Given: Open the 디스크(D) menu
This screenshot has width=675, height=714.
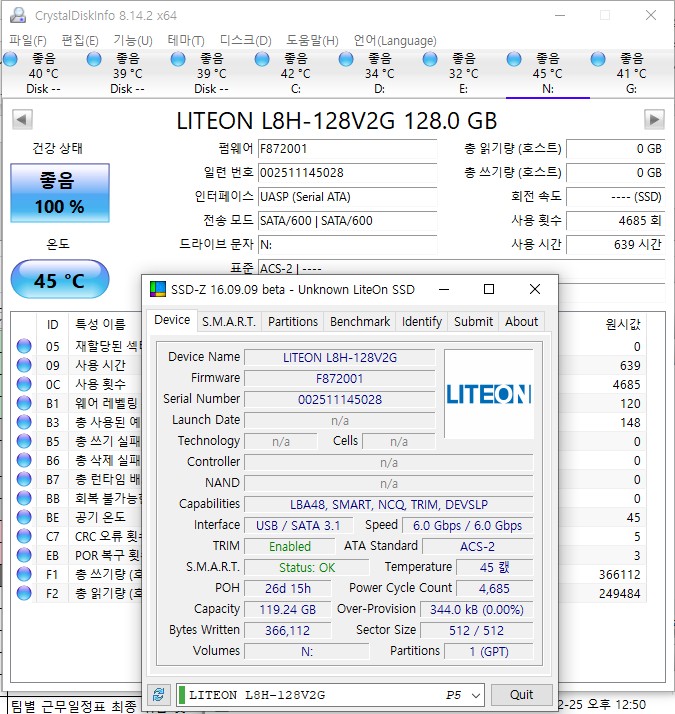Looking at the screenshot, I should coord(245,41).
